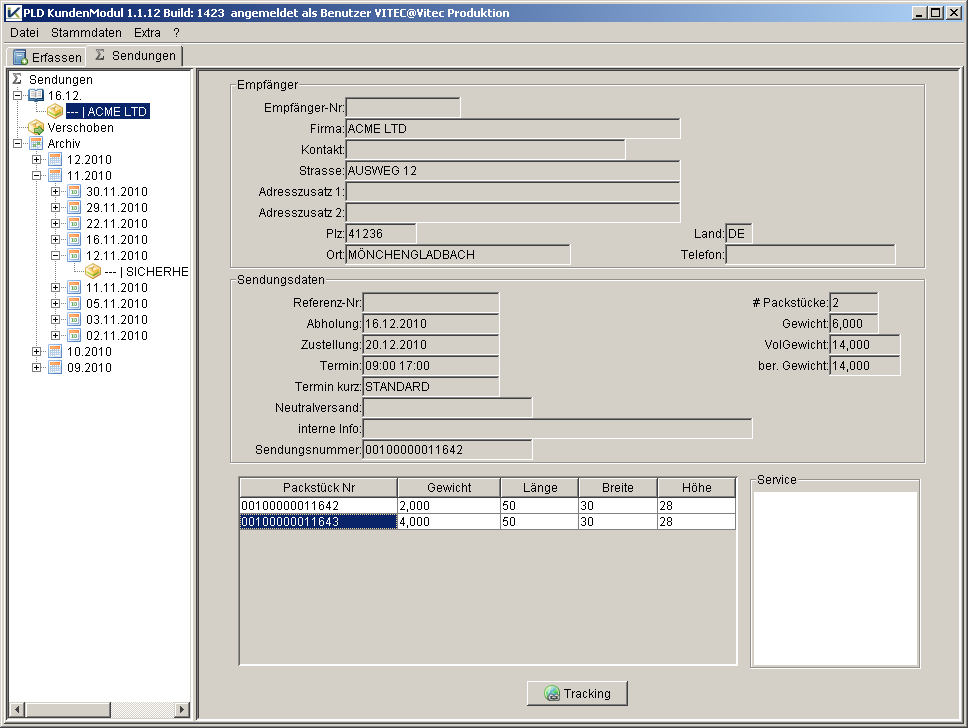
Task: Click the open book icon for 16.12.
Action: click(x=36, y=96)
